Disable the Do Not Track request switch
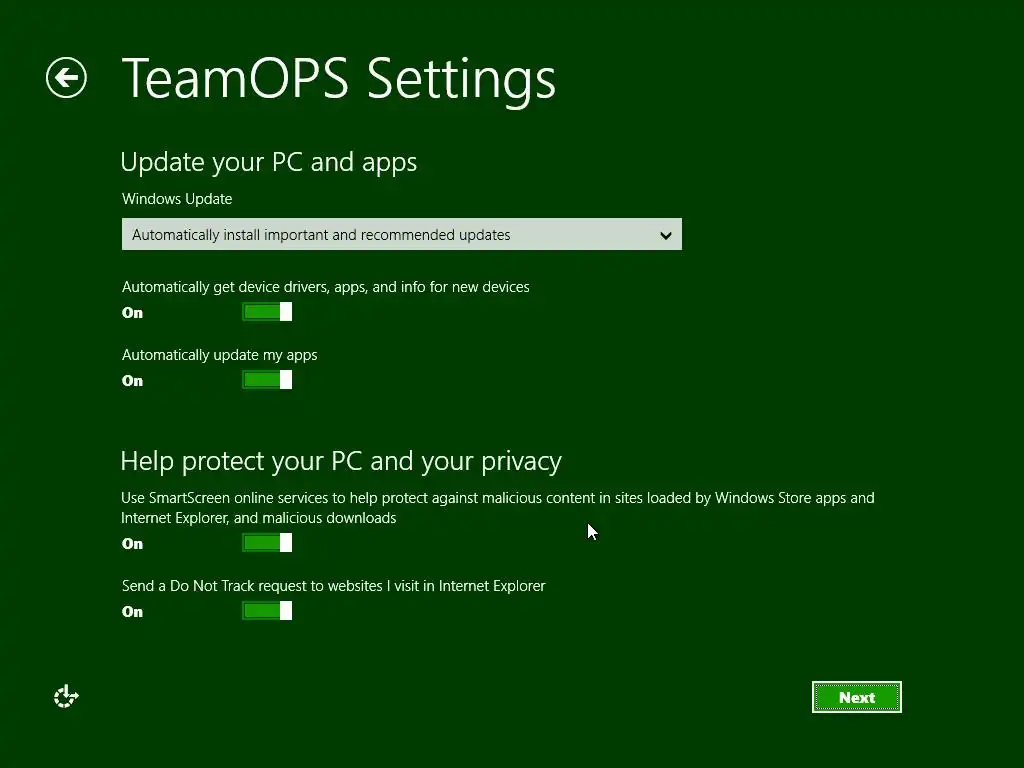This screenshot has width=1024, height=768. pos(267,611)
